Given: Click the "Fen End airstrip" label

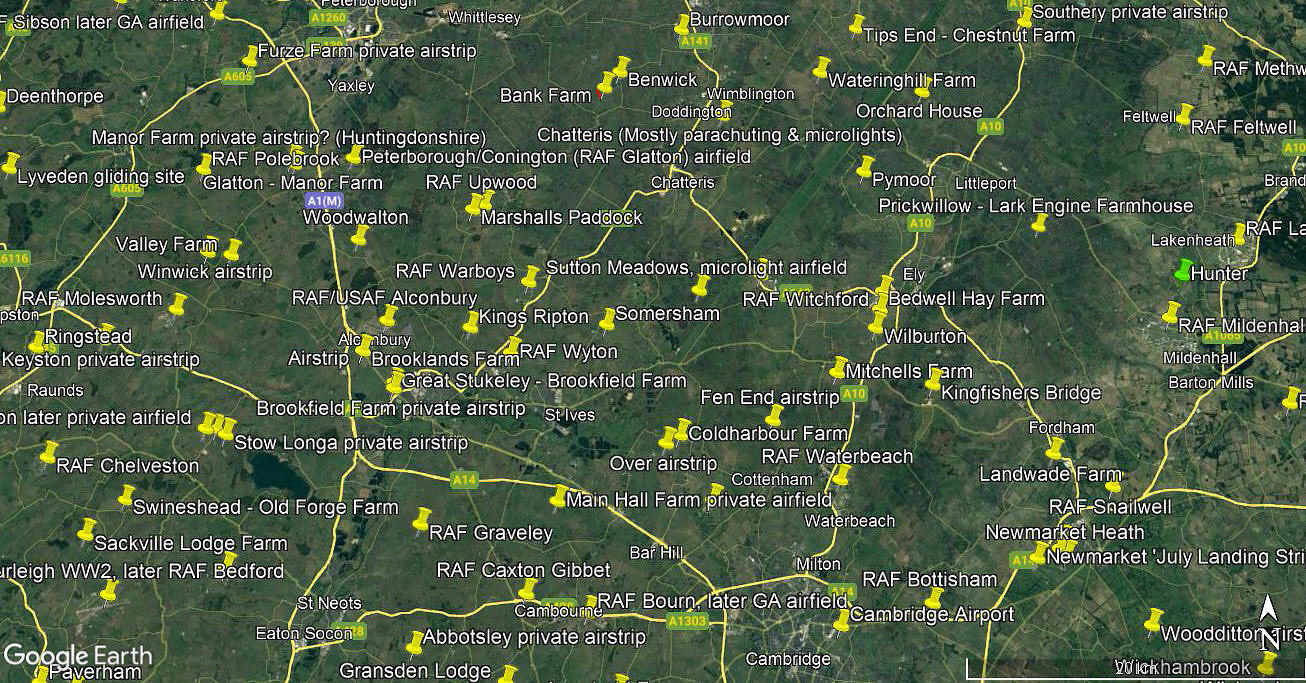Looking at the screenshot, I should [x=770, y=398].
